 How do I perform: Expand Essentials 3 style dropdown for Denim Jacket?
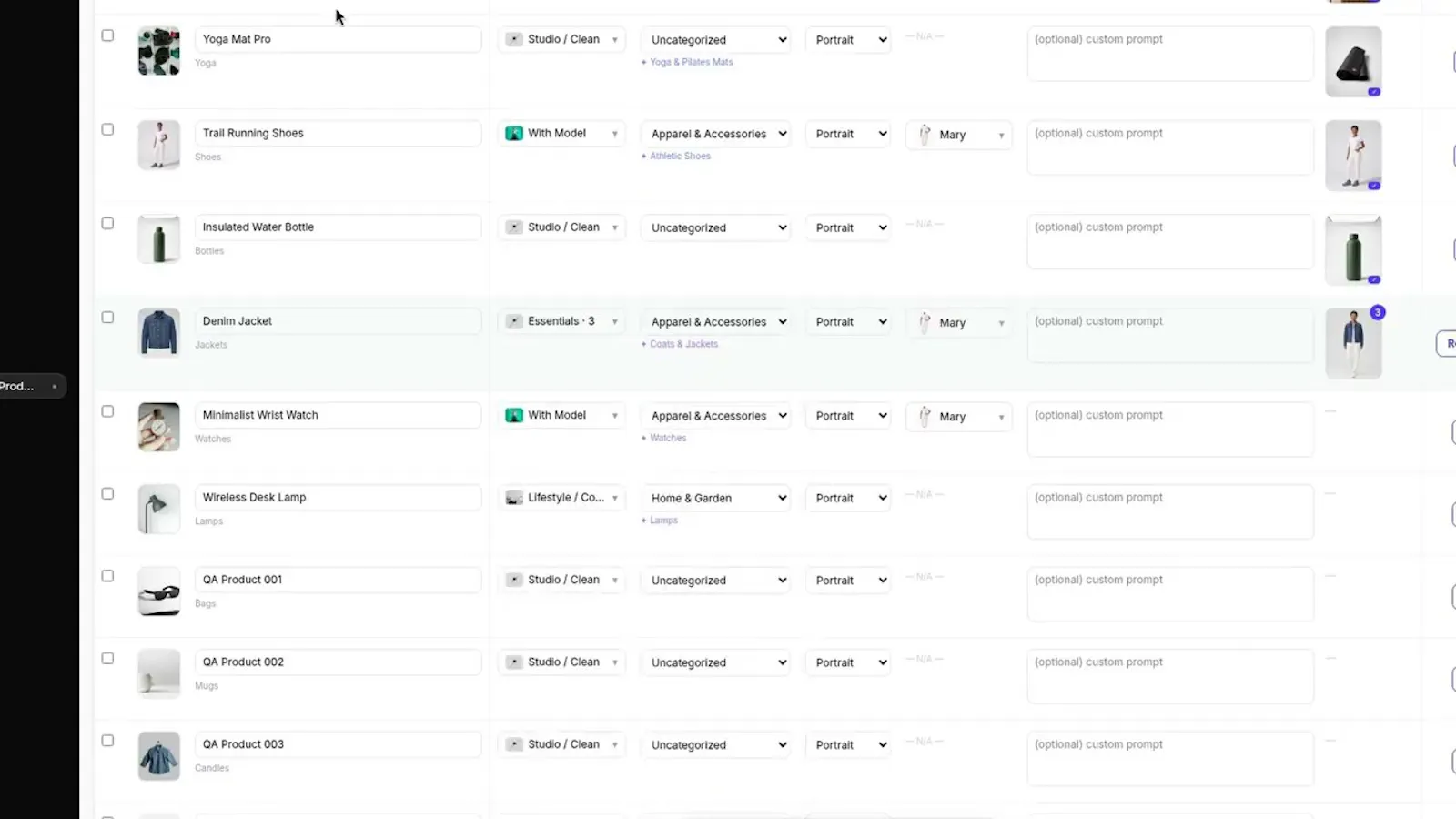tap(561, 321)
